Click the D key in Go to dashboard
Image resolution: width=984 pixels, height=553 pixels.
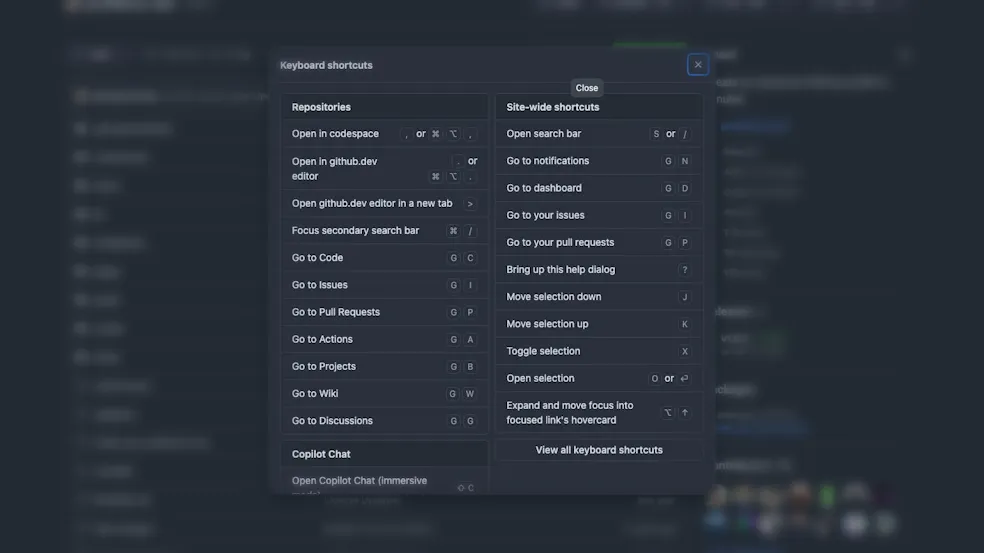[685, 188]
